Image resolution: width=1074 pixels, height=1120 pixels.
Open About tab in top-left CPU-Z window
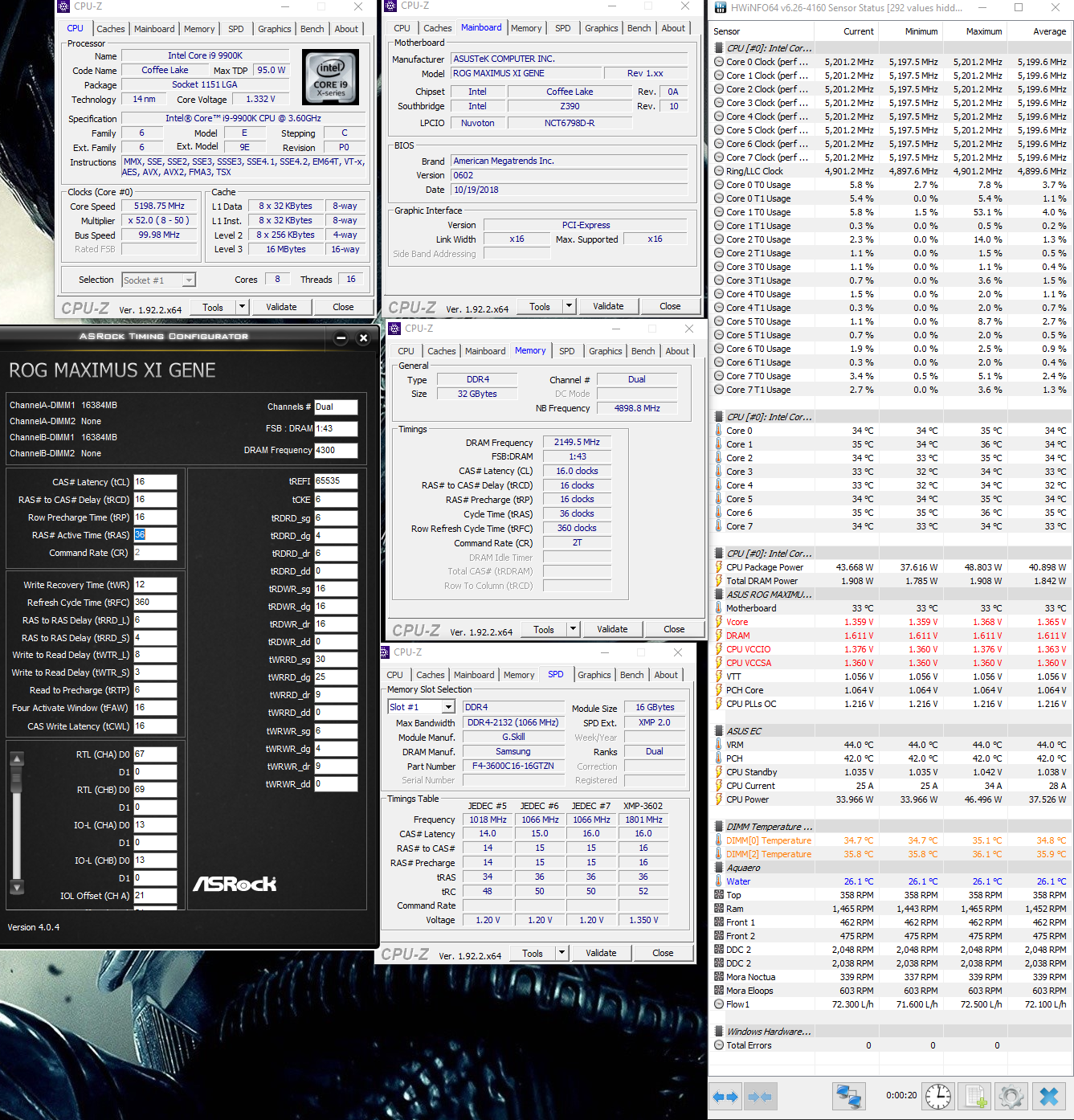[346, 29]
